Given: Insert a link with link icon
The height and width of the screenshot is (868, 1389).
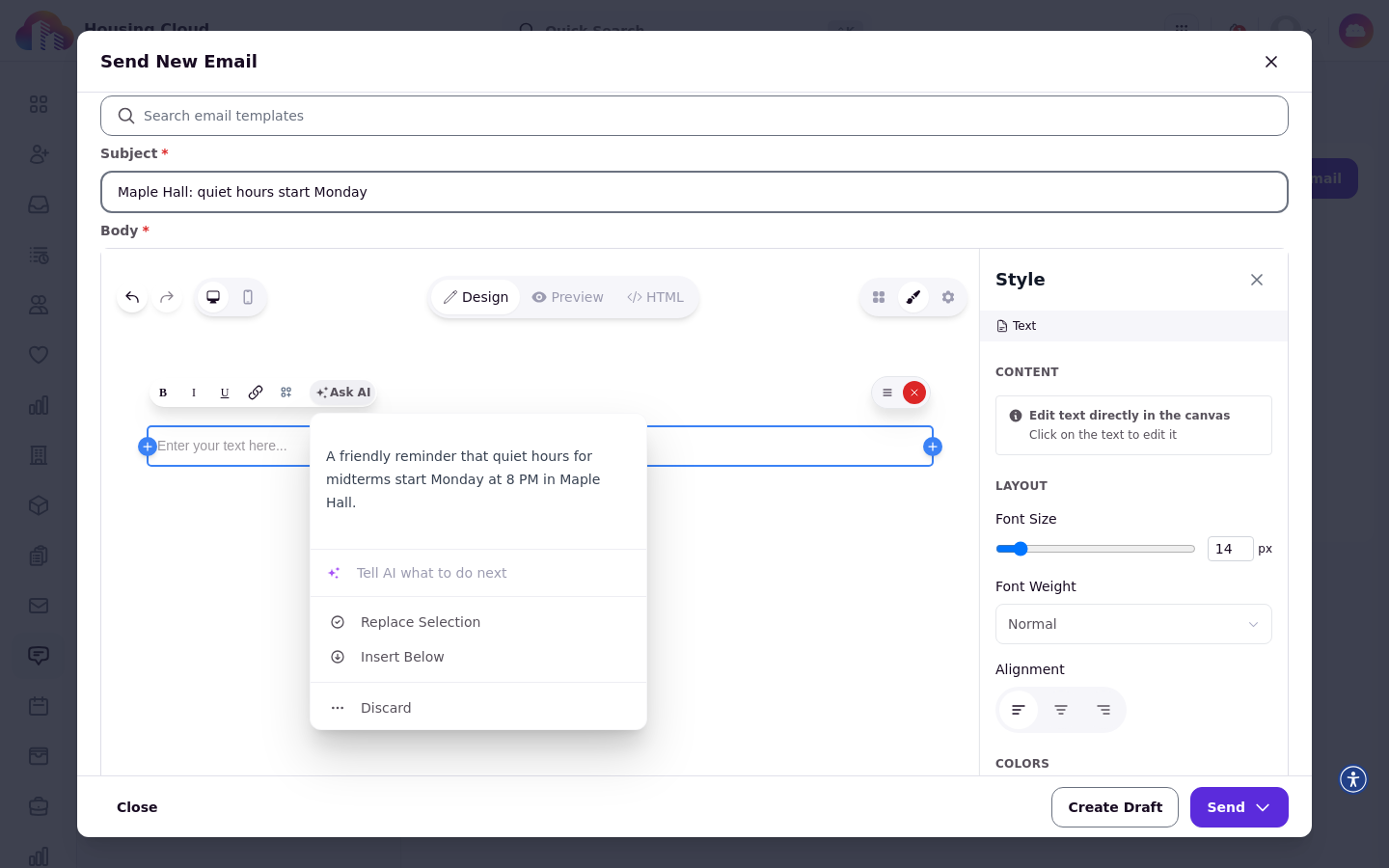Looking at the screenshot, I should [256, 393].
